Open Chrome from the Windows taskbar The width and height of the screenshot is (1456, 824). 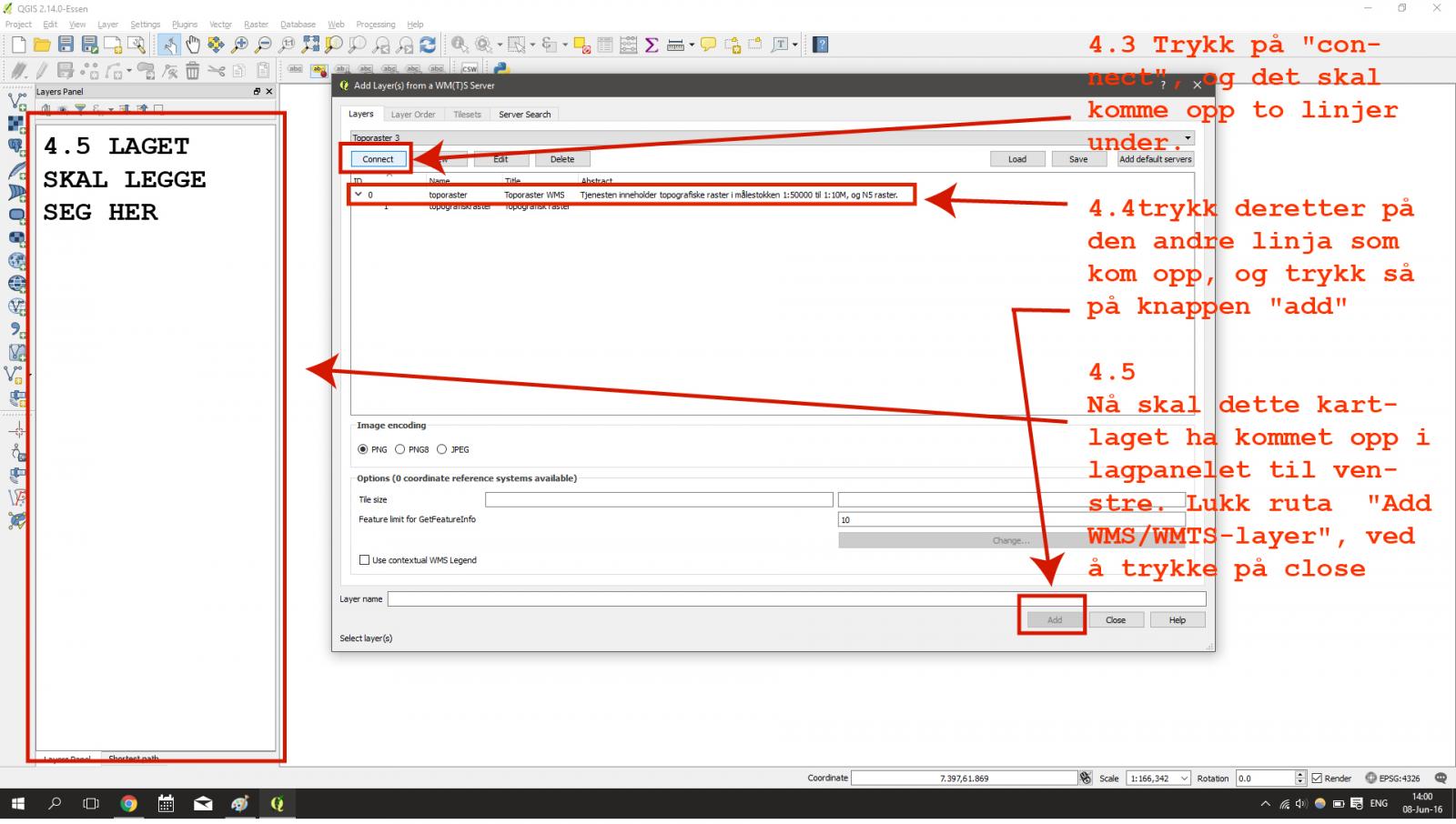click(128, 804)
